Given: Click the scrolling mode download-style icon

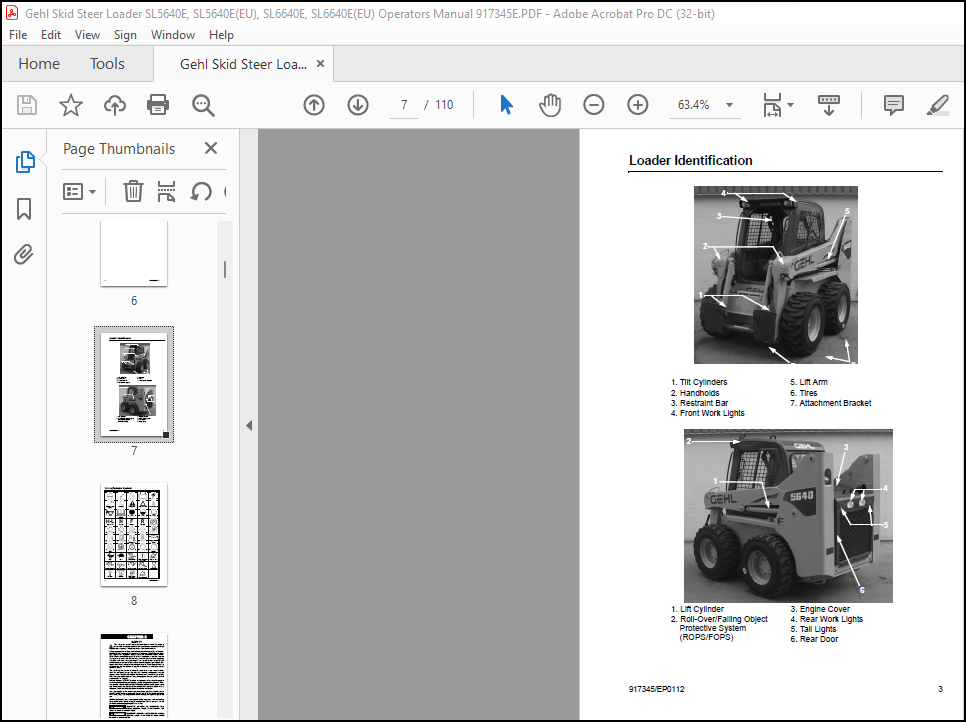Looking at the screenshot, I should point(829,105).
